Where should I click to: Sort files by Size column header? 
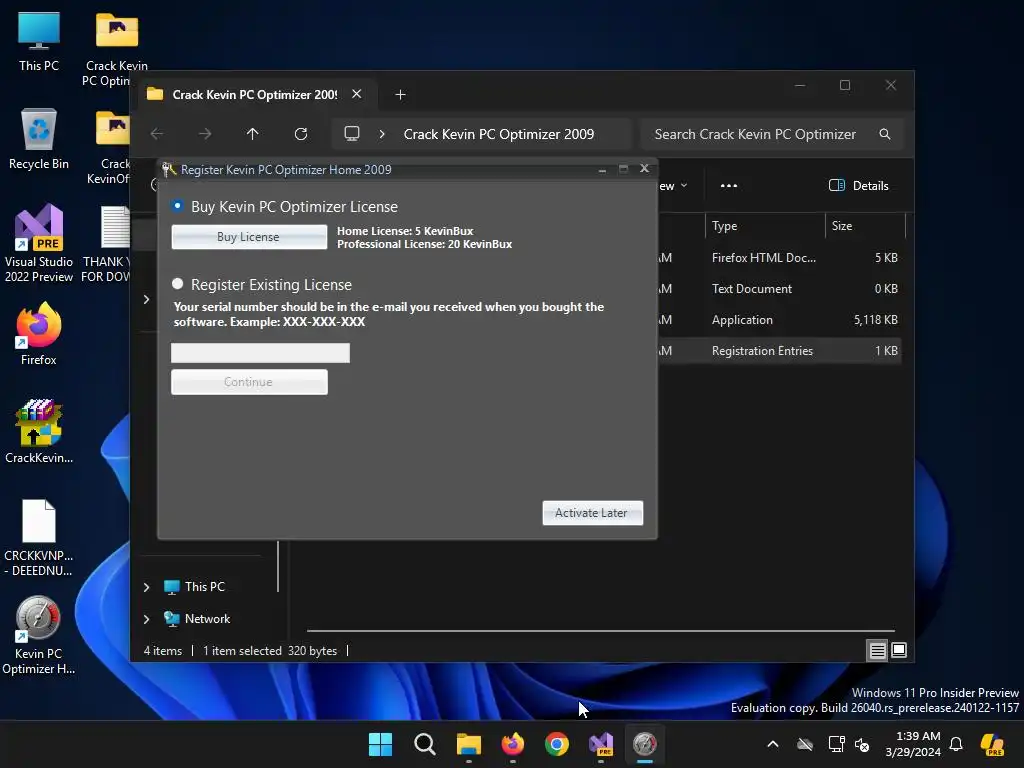[865, 226]
